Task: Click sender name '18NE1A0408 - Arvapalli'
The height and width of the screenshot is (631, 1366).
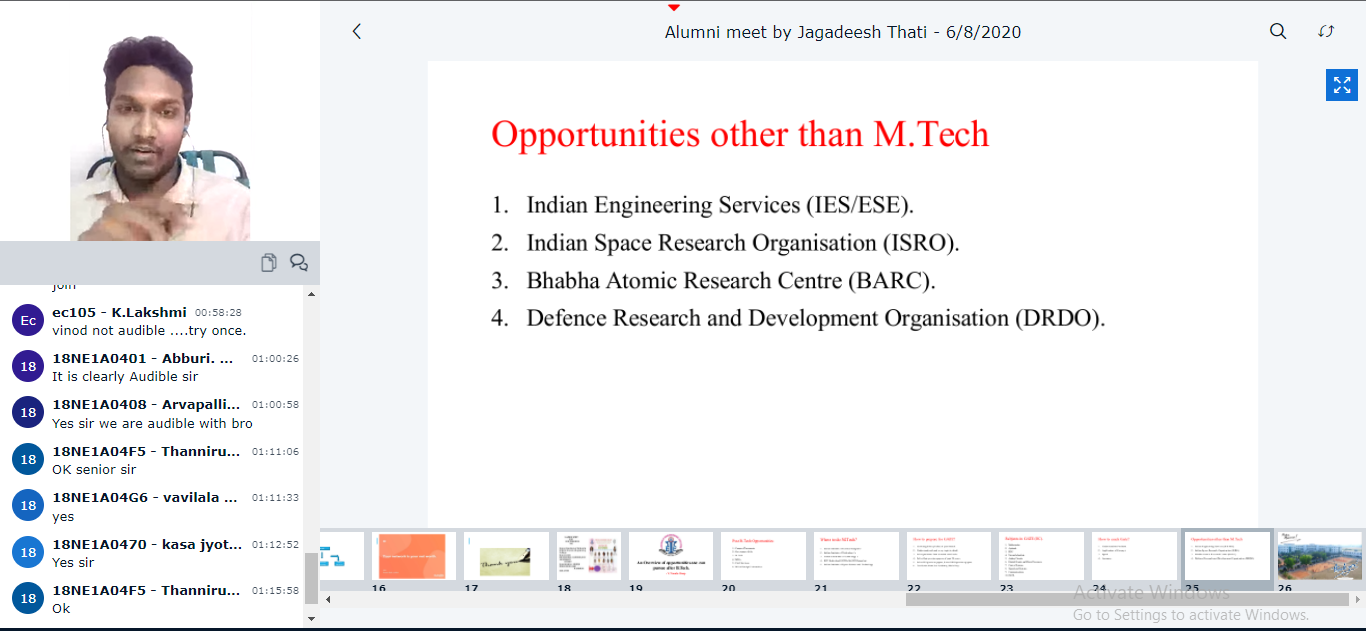Action: (146, 404)
